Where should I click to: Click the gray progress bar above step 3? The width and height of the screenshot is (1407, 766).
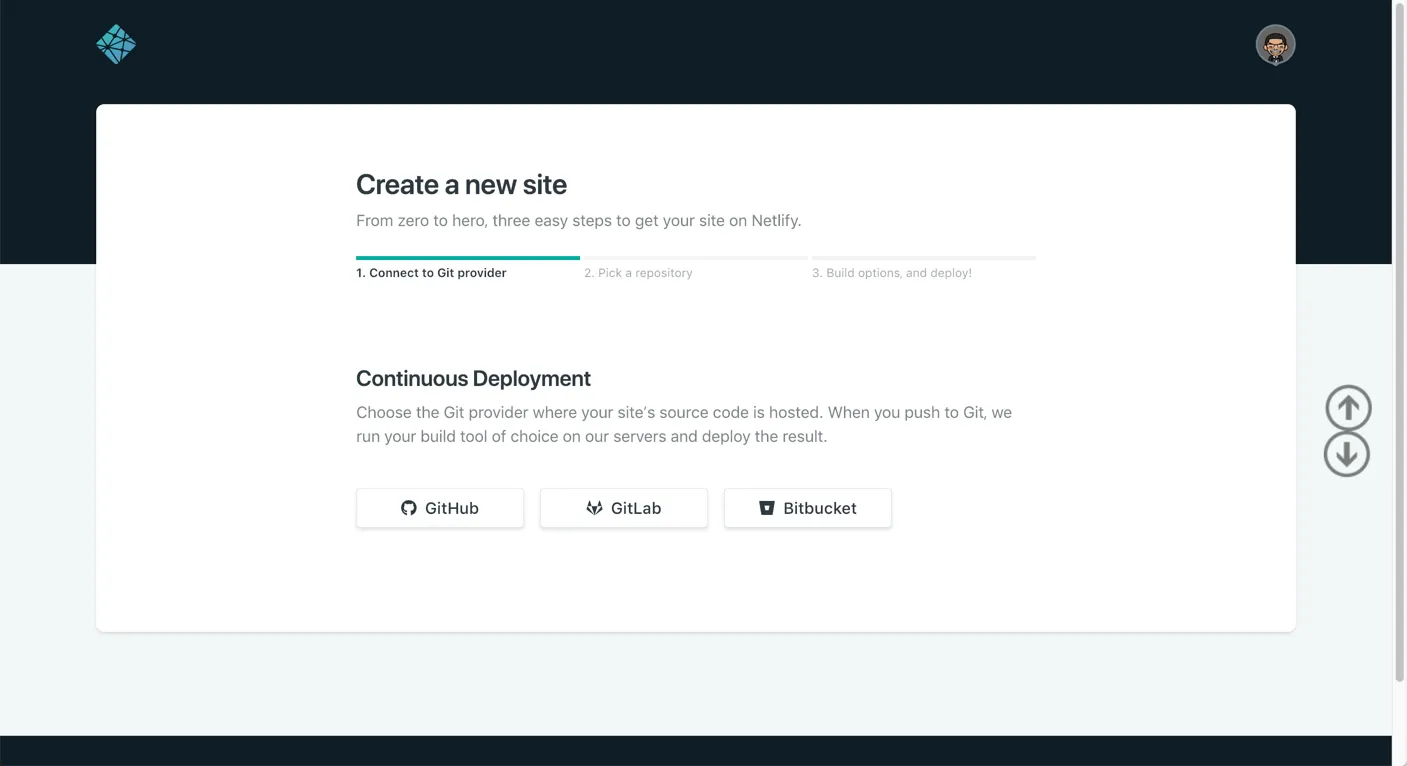923,258
